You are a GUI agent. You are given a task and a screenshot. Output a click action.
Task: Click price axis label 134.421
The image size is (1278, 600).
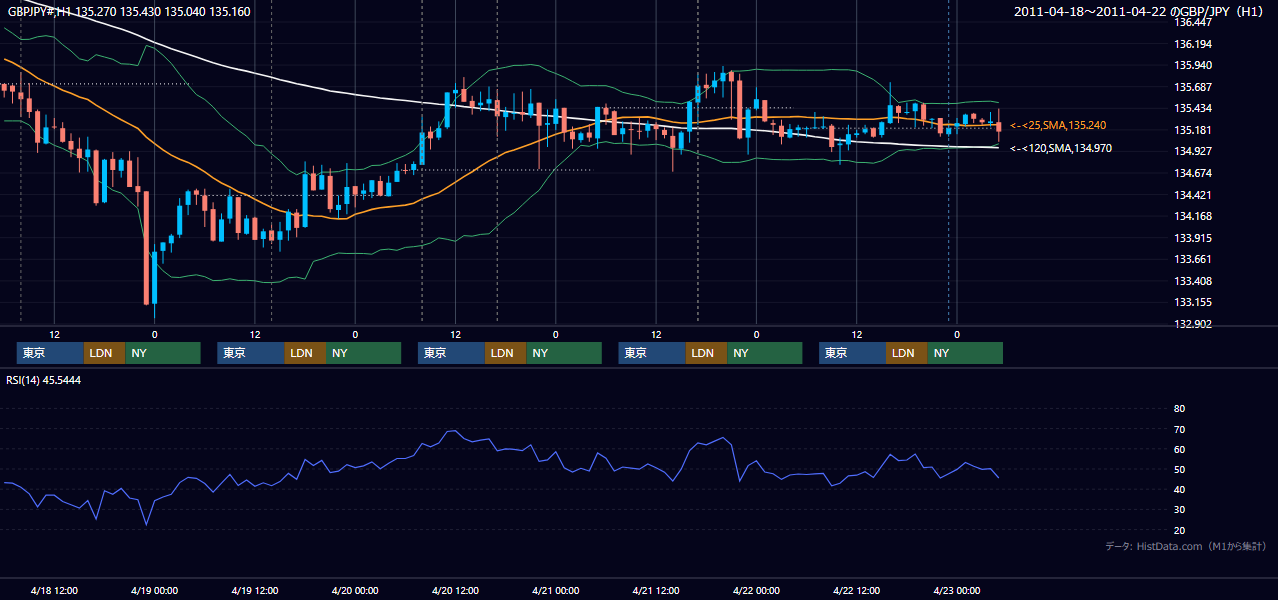[x=1194, y=195]
